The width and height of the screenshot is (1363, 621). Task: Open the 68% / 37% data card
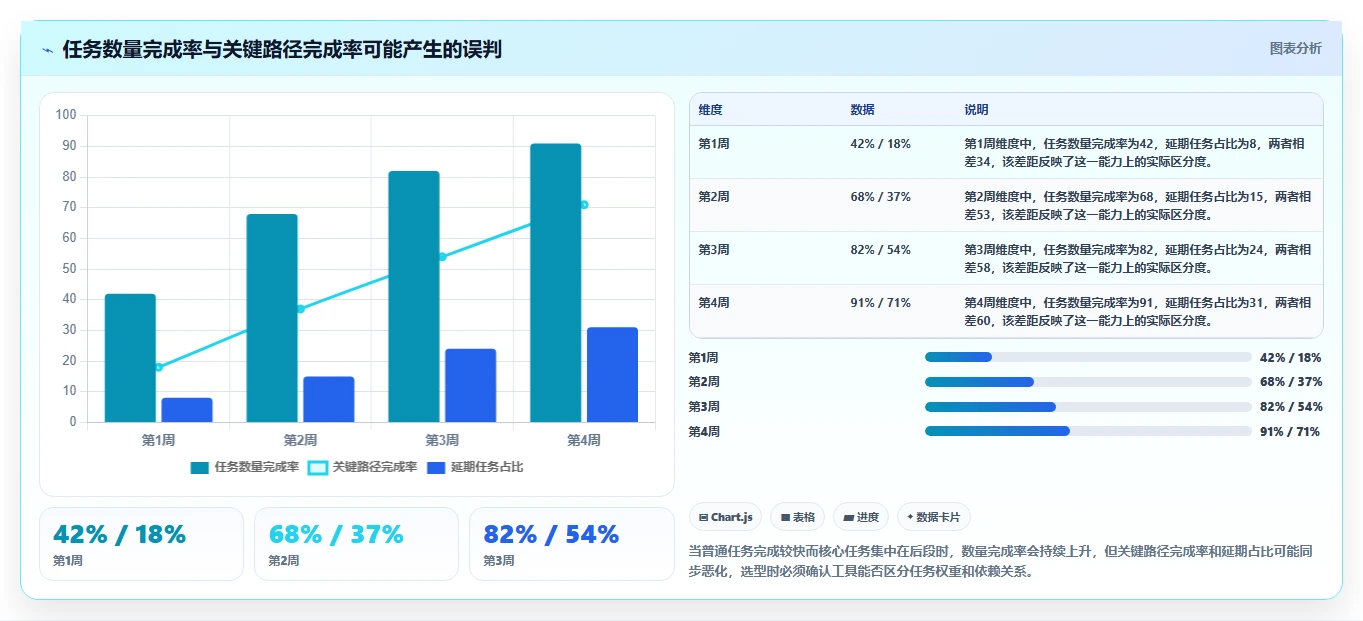point(356,544)
